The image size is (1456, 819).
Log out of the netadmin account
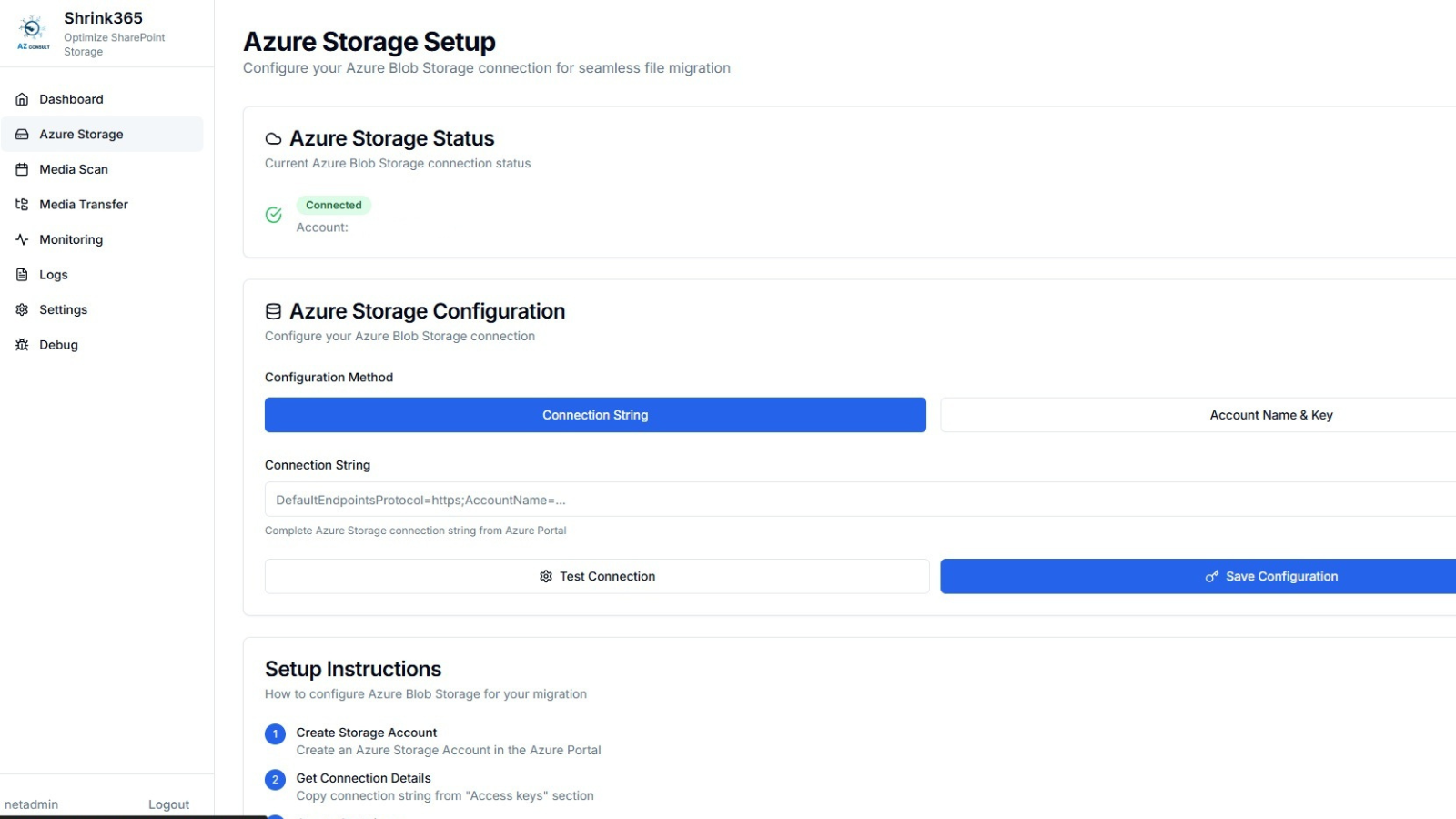coord(168,804)
